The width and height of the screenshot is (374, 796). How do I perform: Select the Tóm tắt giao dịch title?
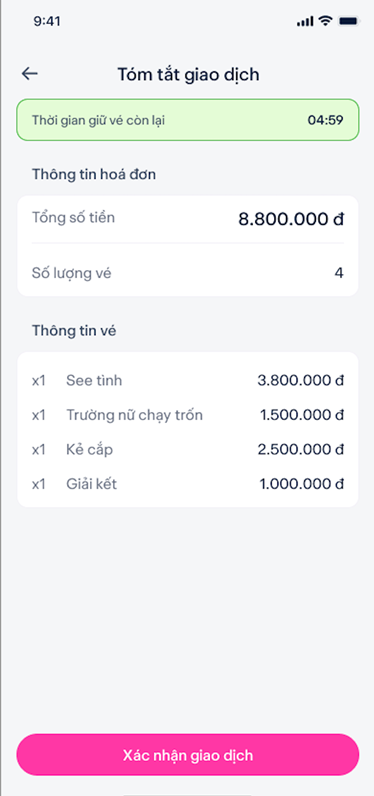[x=188, y=75]
